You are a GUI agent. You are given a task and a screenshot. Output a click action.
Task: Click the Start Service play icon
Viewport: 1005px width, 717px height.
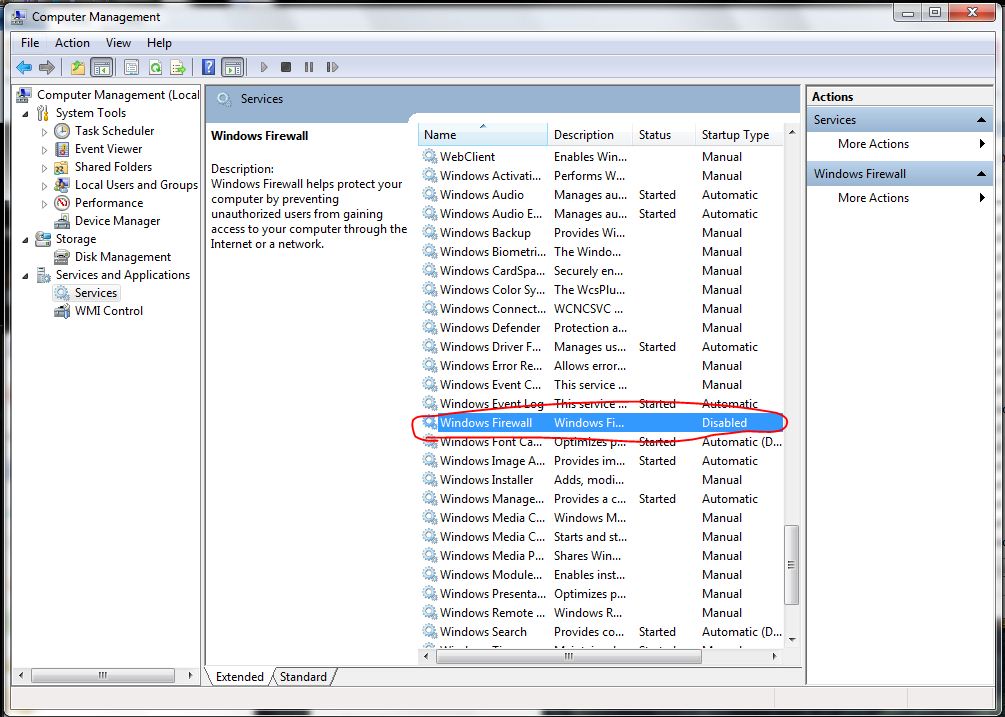263,67
